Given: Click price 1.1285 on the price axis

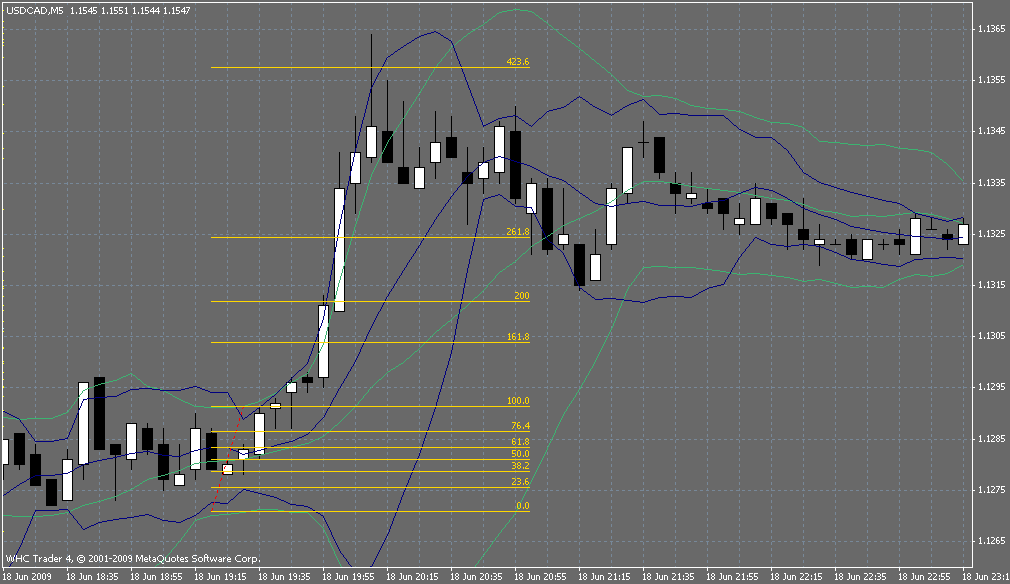Looking at the screenshot, I should click(991, 439).
